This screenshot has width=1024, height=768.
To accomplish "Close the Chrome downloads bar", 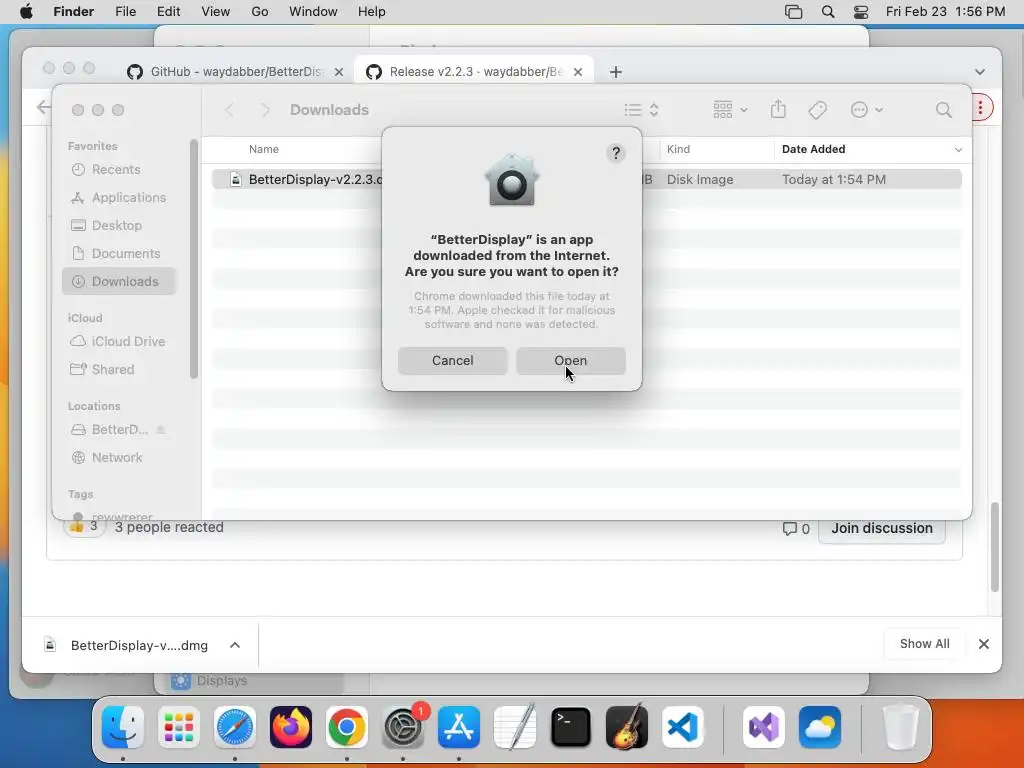I will tap(984, 644).
